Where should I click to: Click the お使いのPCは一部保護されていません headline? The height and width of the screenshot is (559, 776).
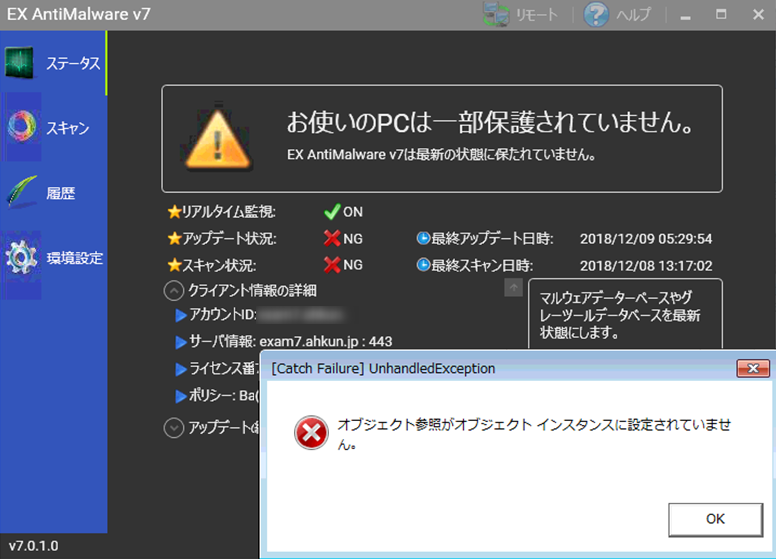click(491, 122)
